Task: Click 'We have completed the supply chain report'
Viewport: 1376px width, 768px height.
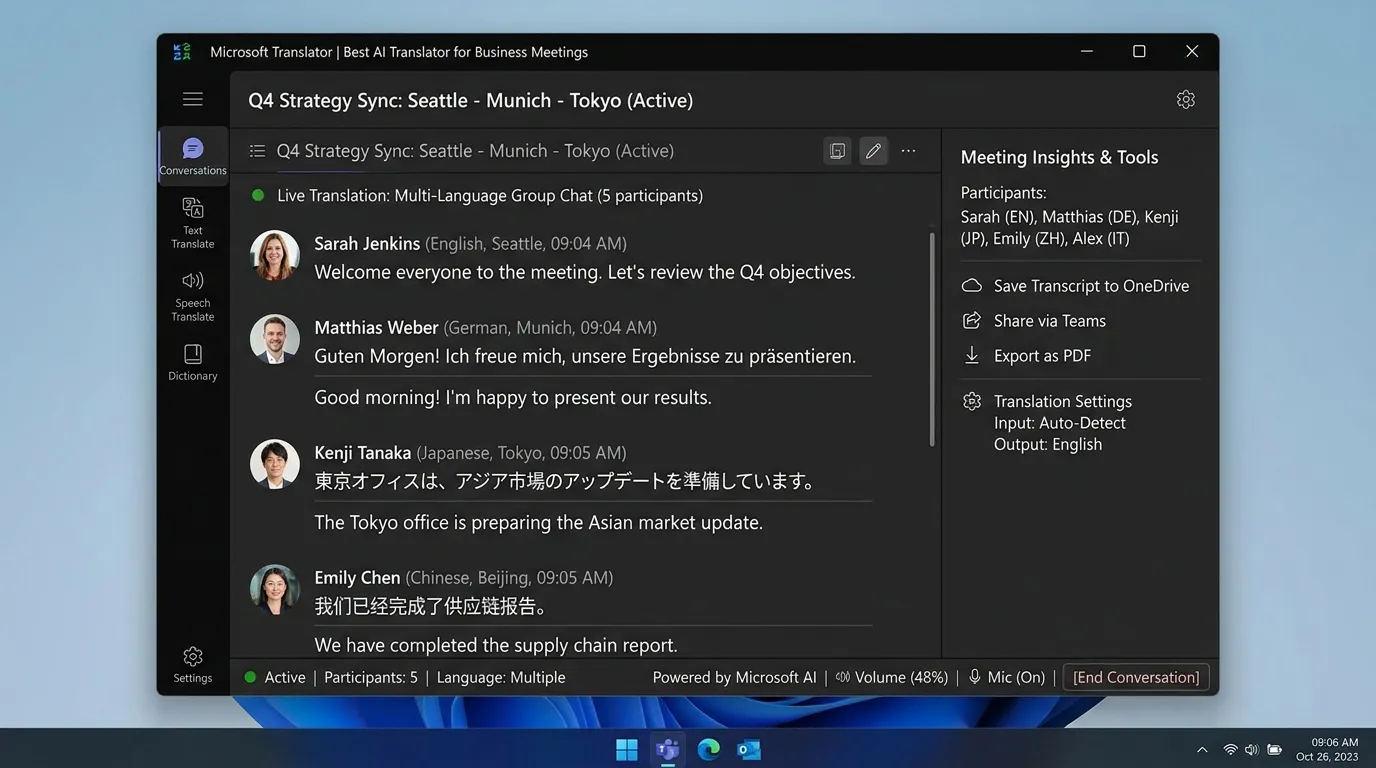Action: (x=496, y=645)
